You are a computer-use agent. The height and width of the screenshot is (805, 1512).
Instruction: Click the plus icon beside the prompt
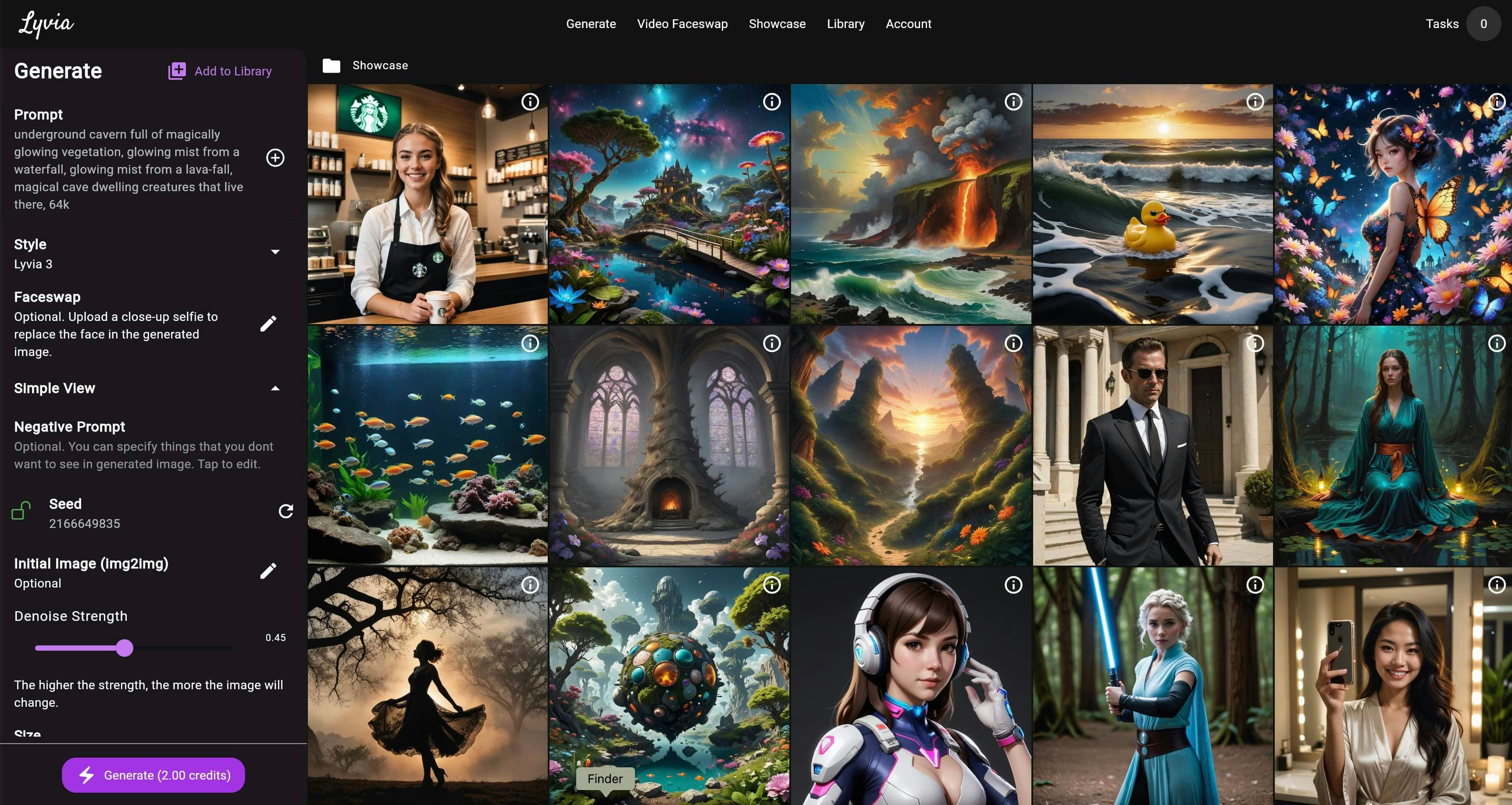click(x=275, y=158)
